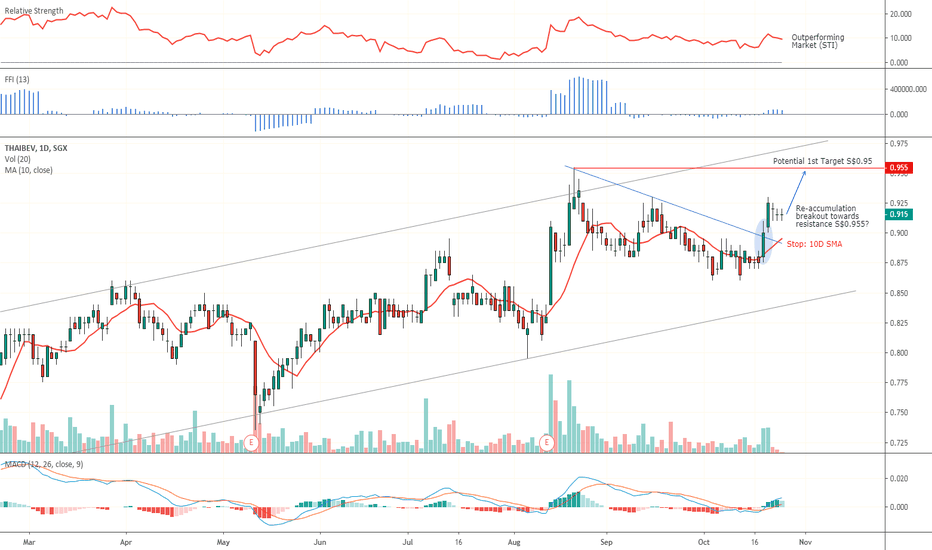Screen dimensions: 932x550
Task: Click the 'Apr' date axis label
Action: (125, 542)
